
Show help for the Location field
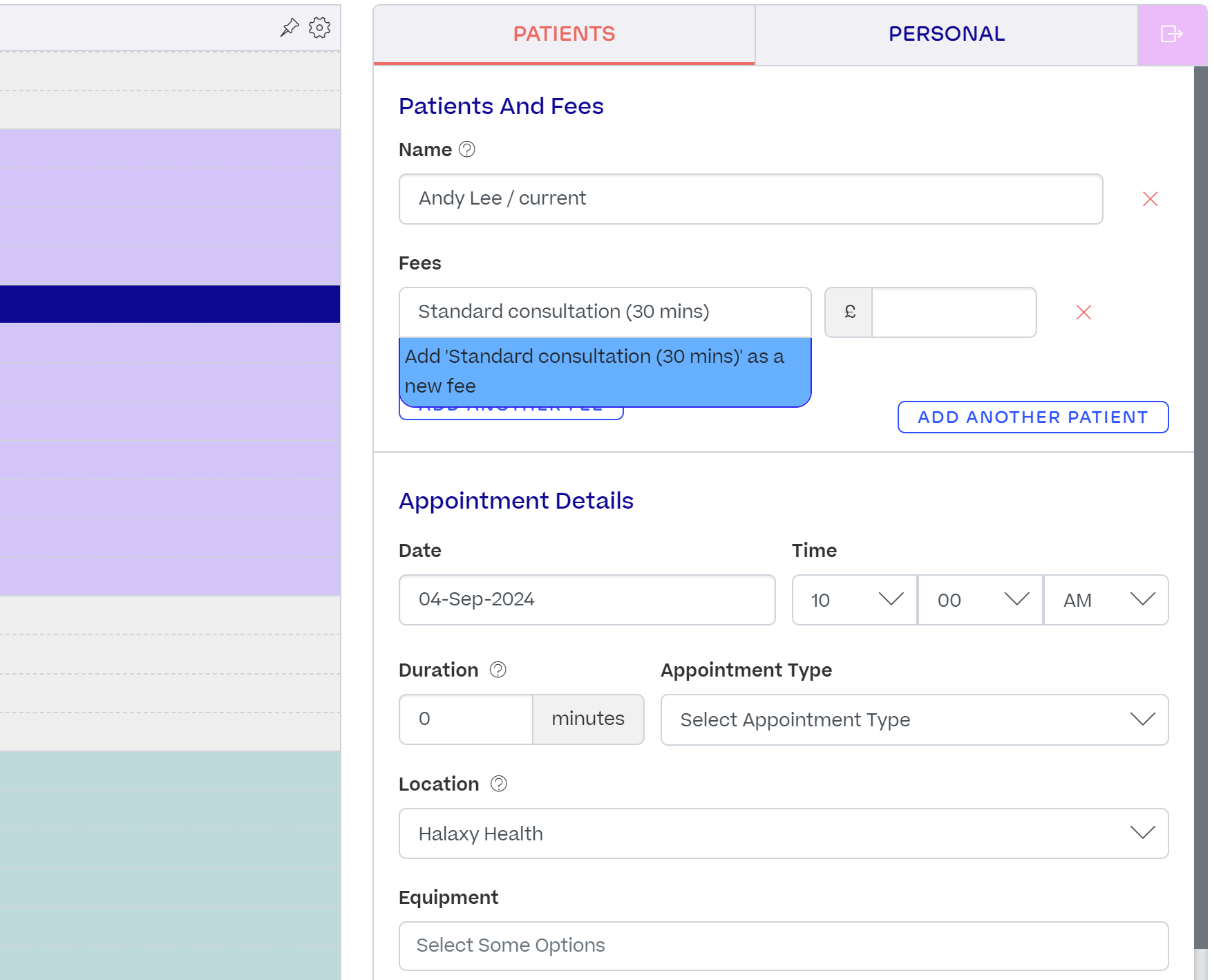(499, 784)
